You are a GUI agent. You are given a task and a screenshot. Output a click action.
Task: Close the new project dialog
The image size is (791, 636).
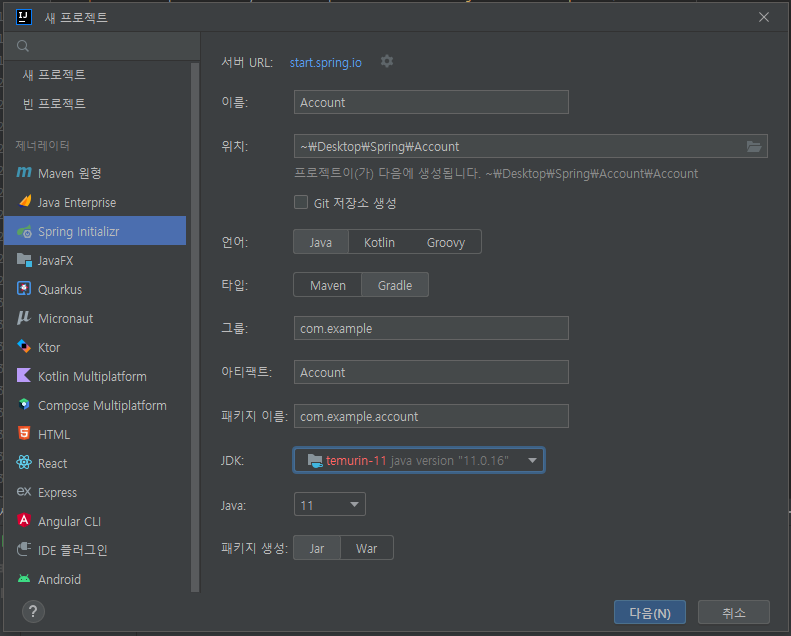point(764,17)
